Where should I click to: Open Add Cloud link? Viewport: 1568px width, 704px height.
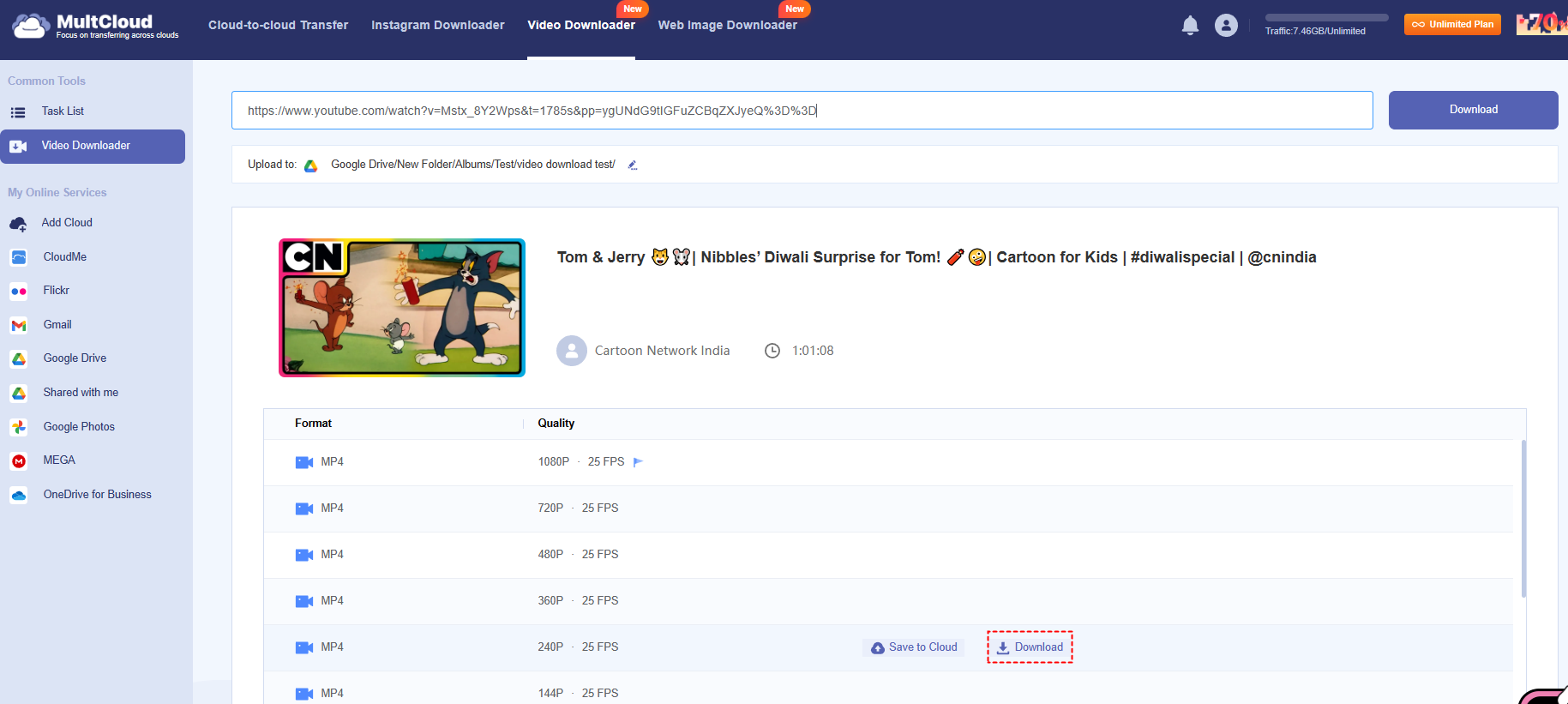(x=67, y=223)
